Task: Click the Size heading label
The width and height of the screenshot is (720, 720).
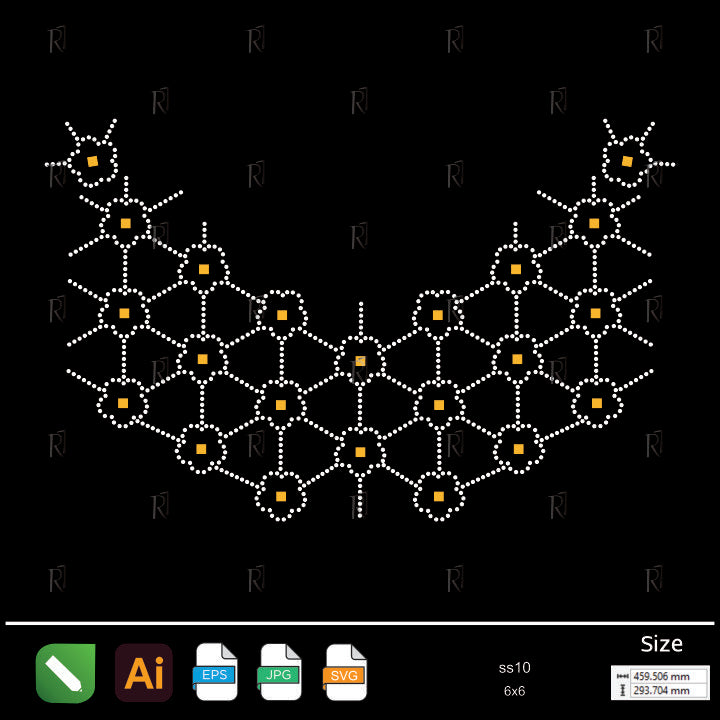Action: pos(661,644)
